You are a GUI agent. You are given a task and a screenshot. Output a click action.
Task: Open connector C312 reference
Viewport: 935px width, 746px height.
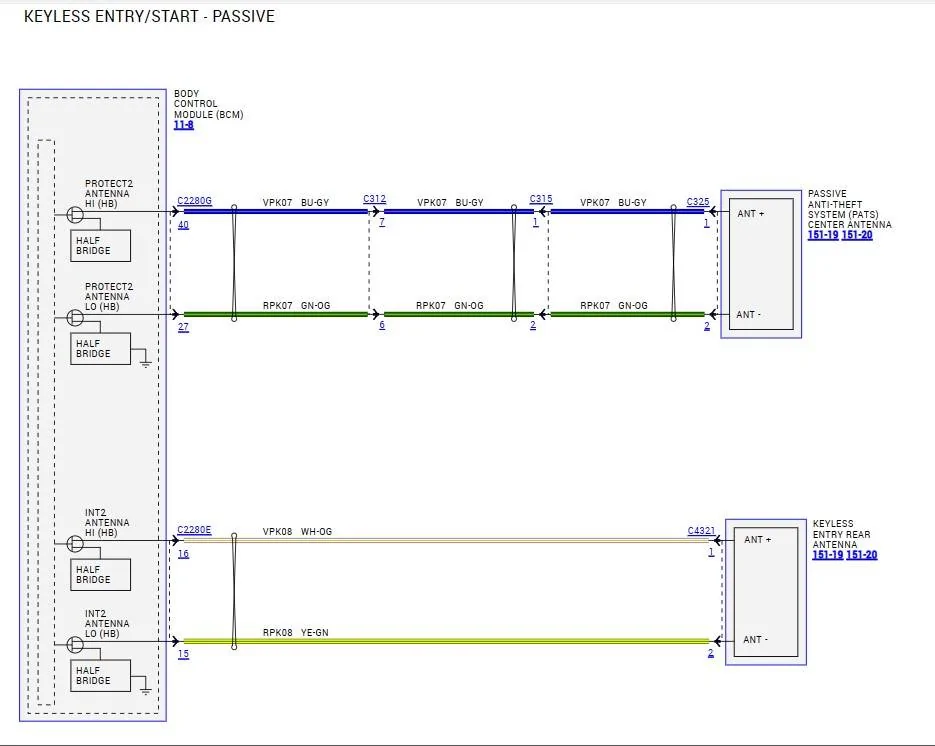click(x=374, y=199)
